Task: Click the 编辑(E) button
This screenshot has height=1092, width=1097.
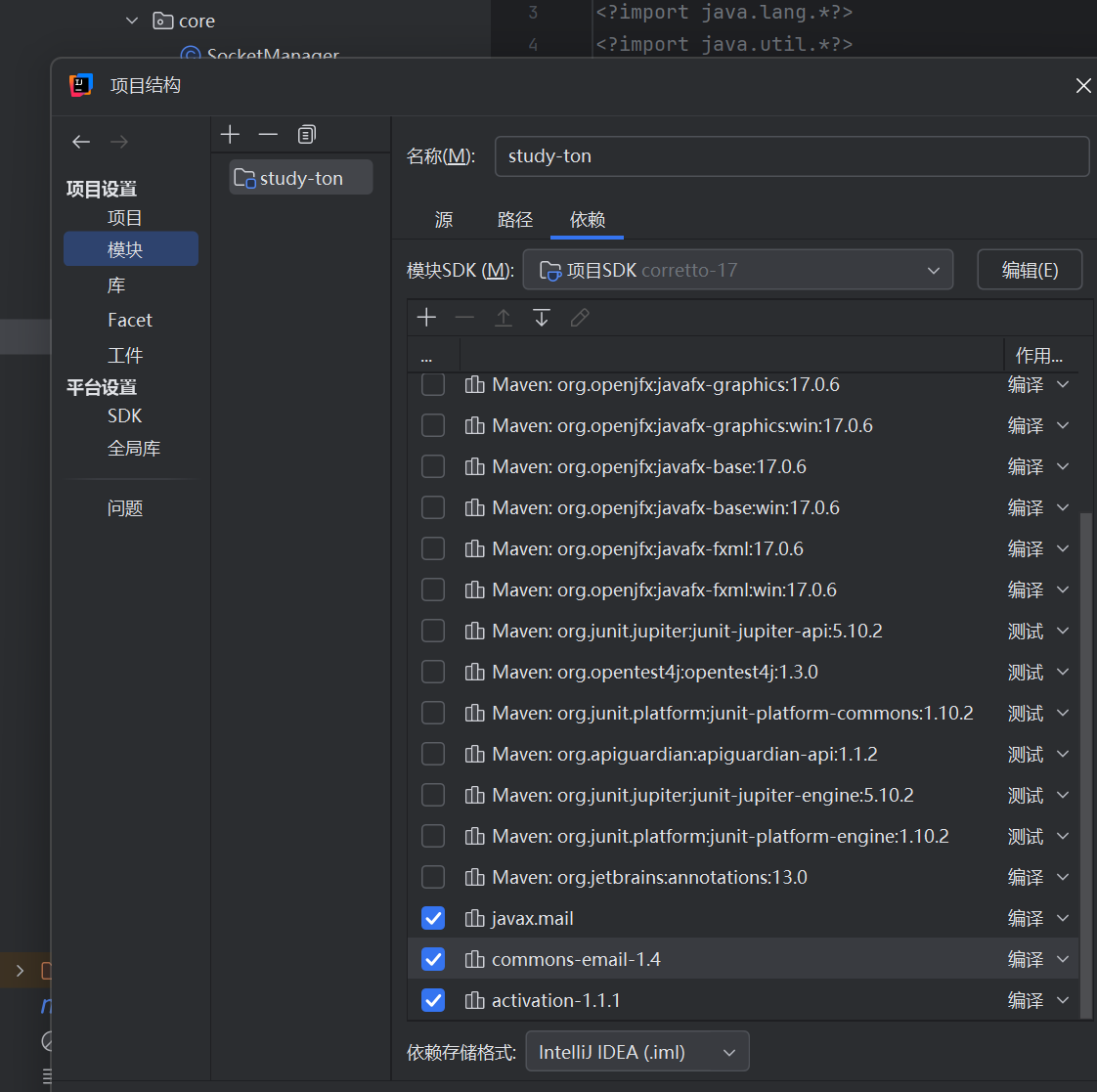Action: [x=1030, y=270]
